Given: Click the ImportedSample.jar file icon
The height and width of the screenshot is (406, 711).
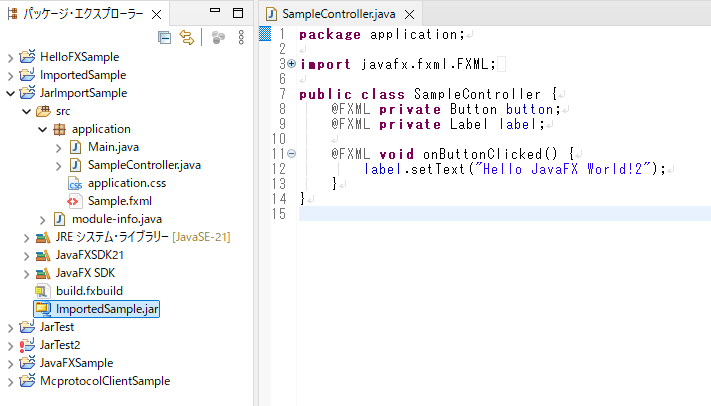Looking at the screenshot, I should 44,309.
